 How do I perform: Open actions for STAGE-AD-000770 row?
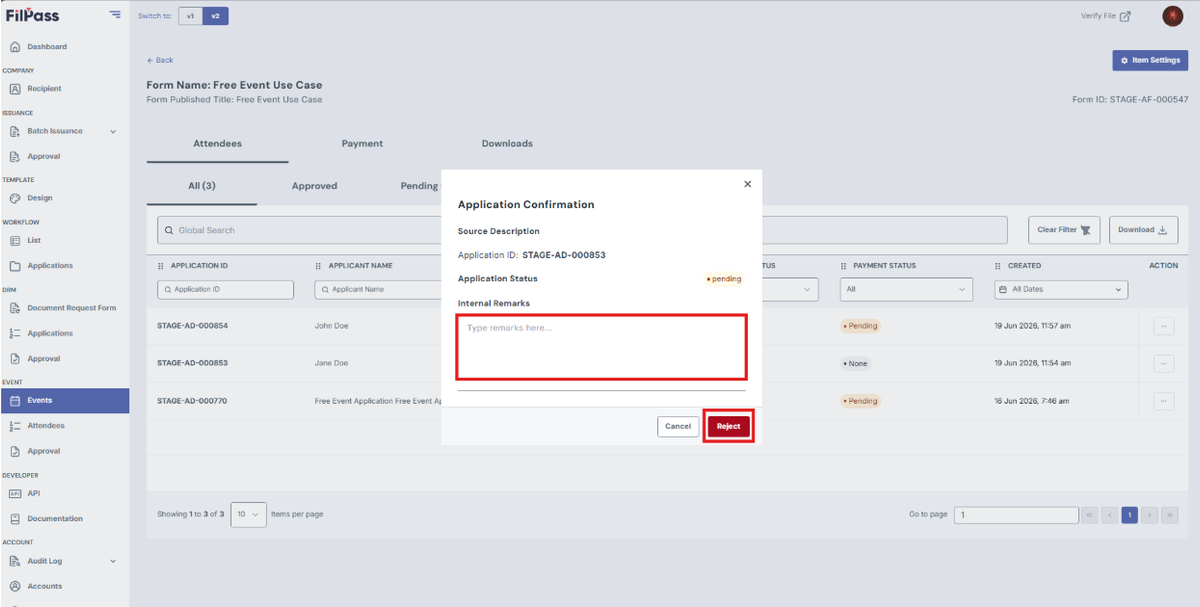(1164, 401)
